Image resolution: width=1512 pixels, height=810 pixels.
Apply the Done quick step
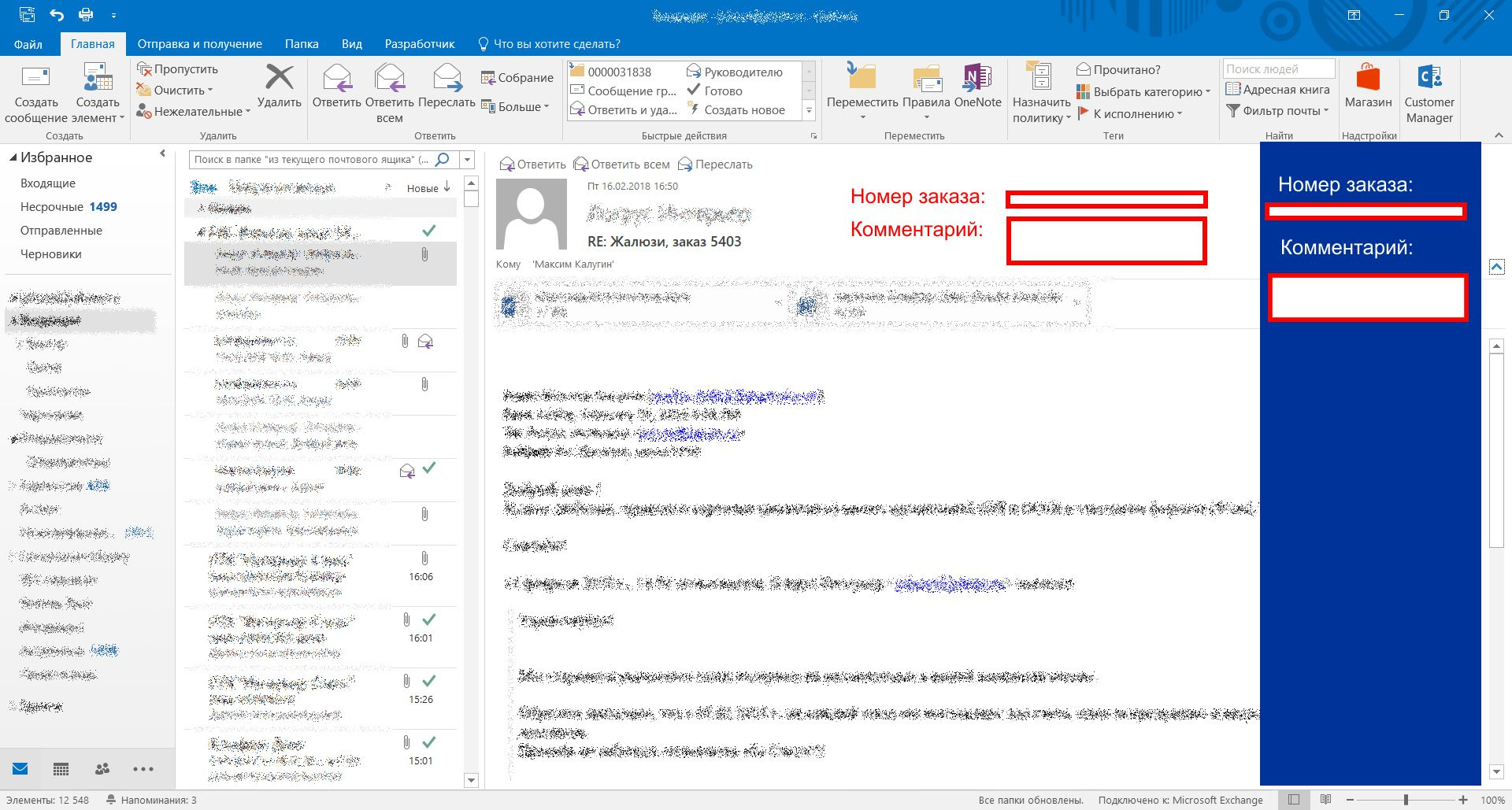(715, 91)
